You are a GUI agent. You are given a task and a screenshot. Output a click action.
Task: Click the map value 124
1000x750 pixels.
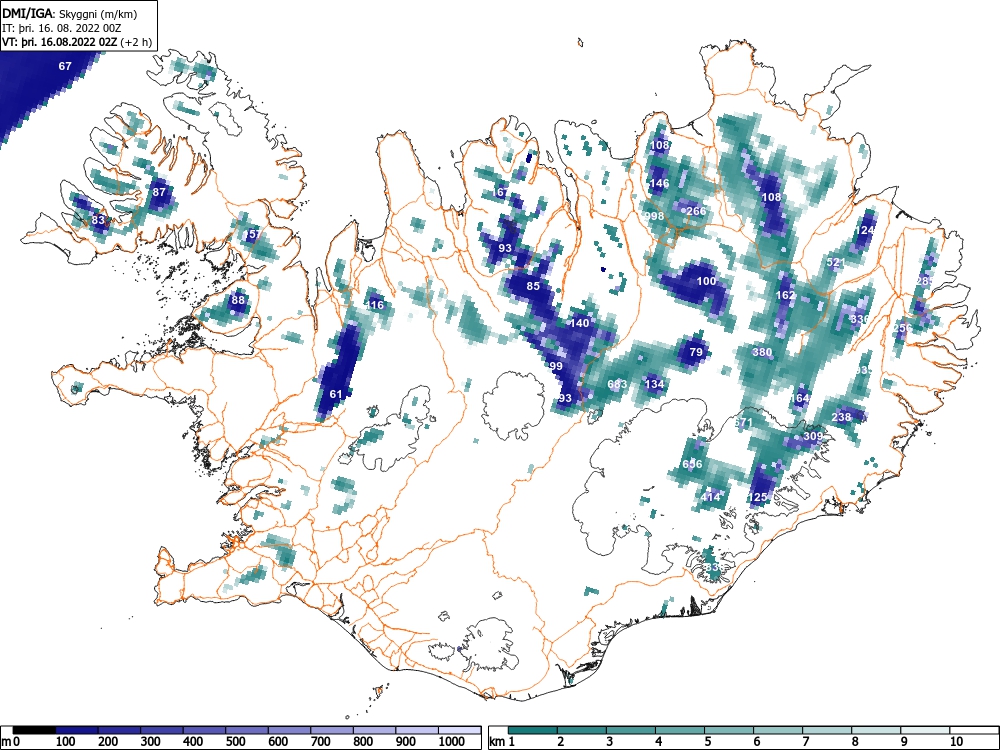tap(864, 230)
